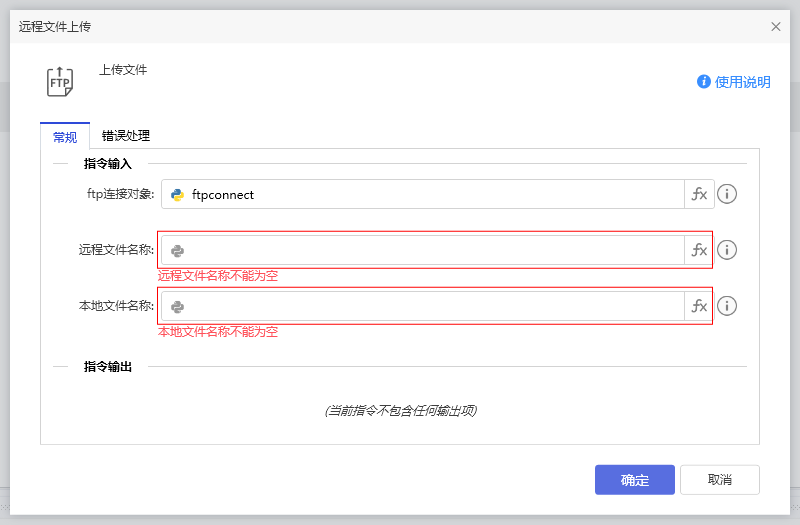Click the 本地文件名称 input field
This screenshot has width=800, height=525.
[x=430, y=306]
